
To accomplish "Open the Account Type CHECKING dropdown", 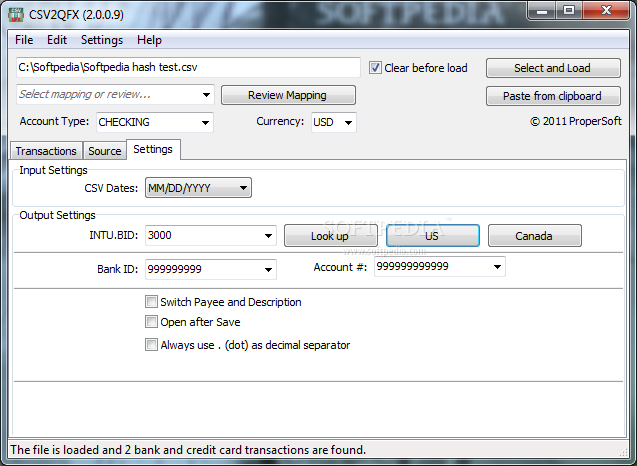I will (205, 122).
